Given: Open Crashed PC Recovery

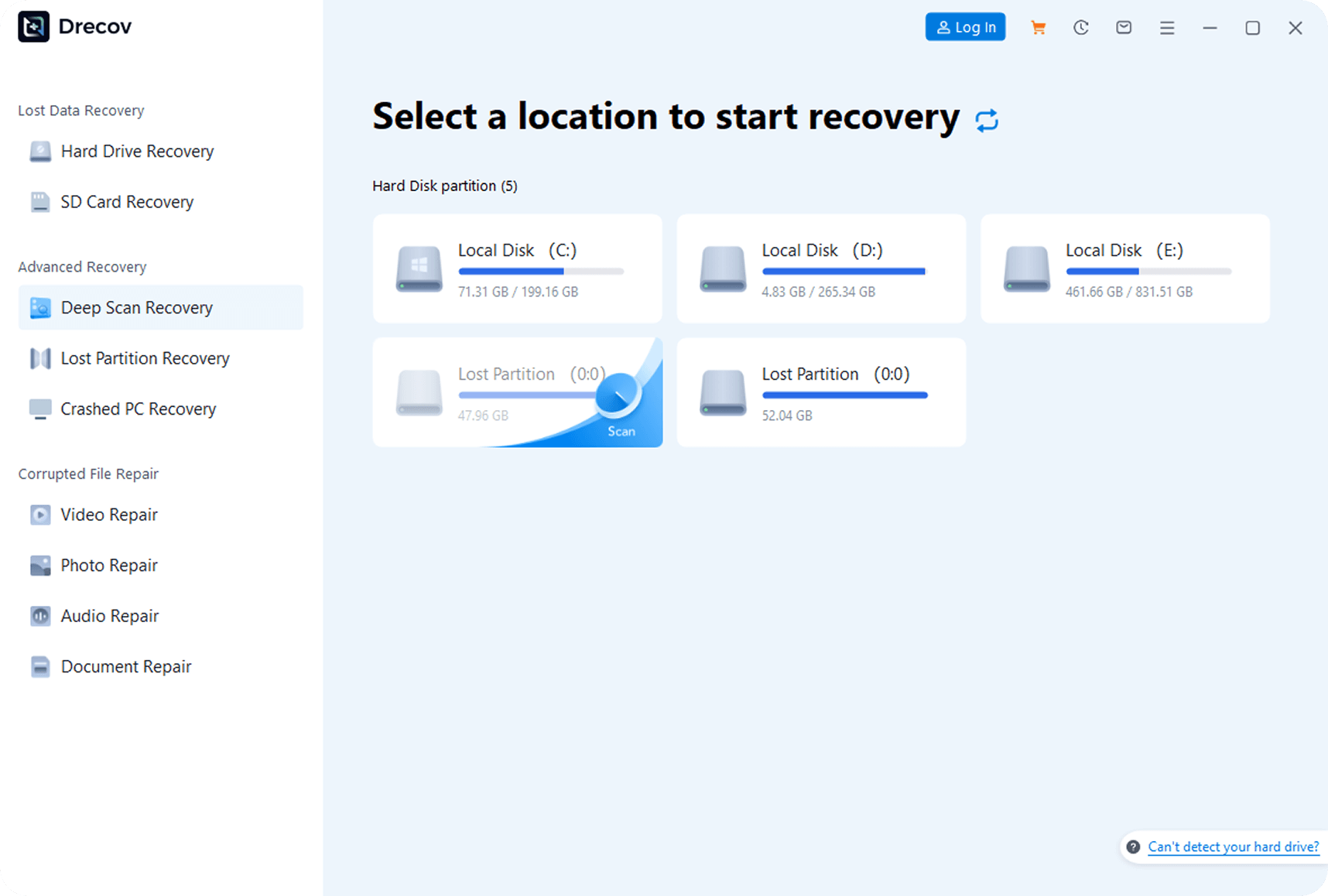Looking at the screenshot, I should [x=138, y=409].
